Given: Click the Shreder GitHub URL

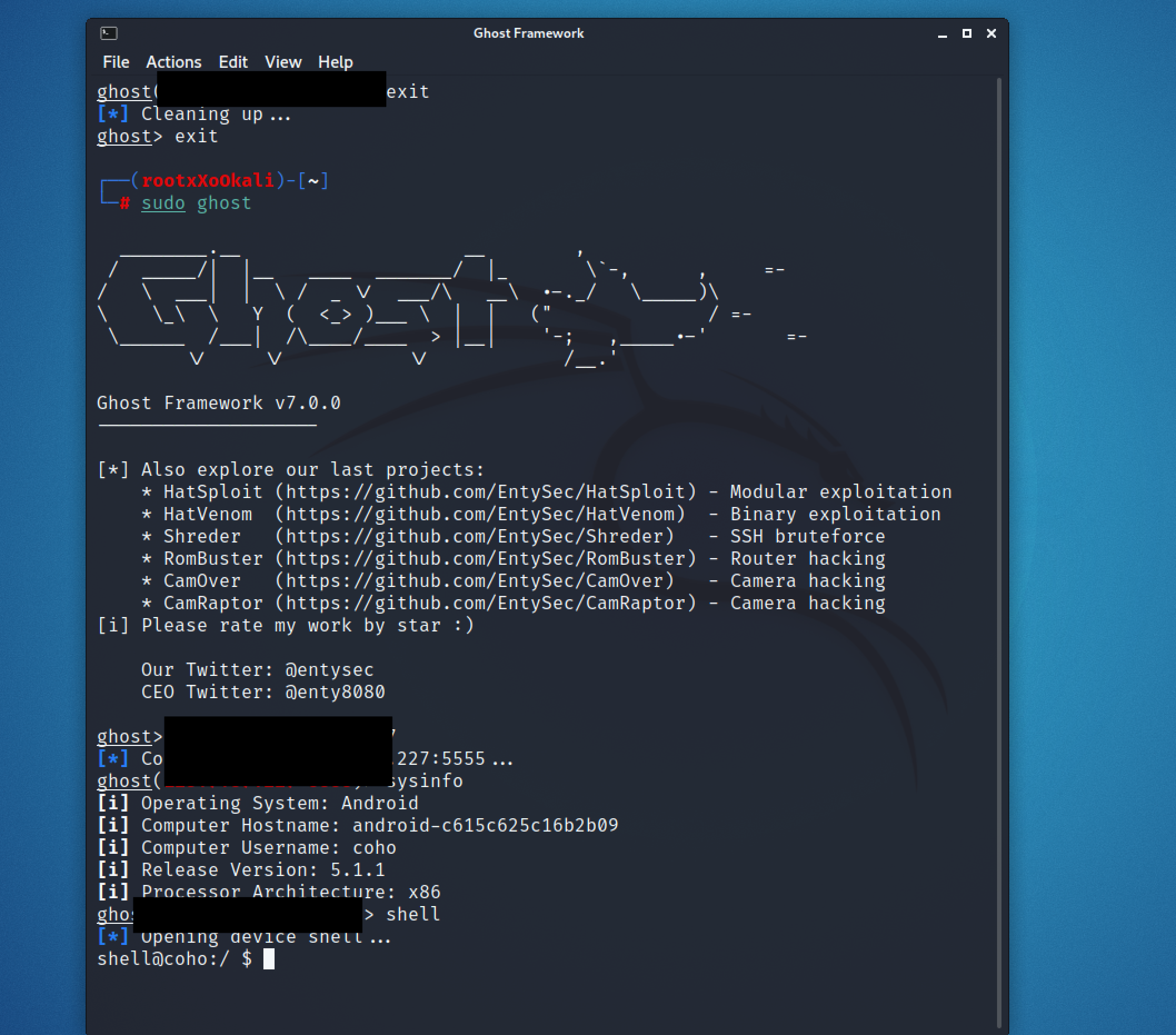Looking at the screenshot, I should (x=474, y=536).
